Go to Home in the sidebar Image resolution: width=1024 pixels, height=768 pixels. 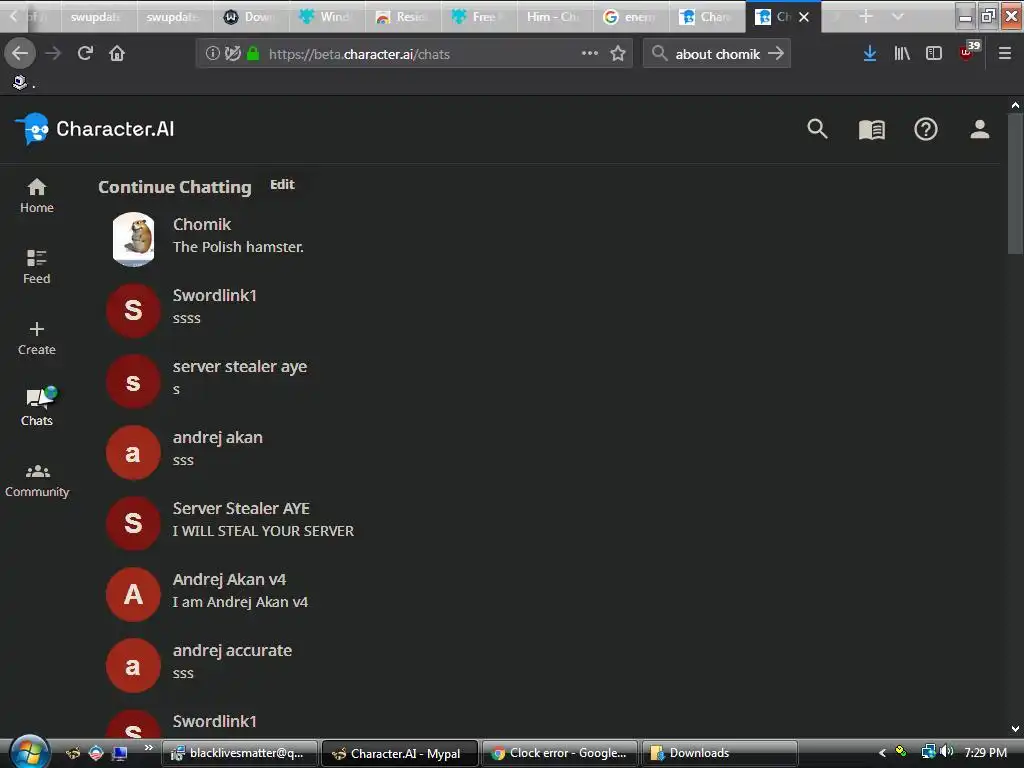coord(37,195)
